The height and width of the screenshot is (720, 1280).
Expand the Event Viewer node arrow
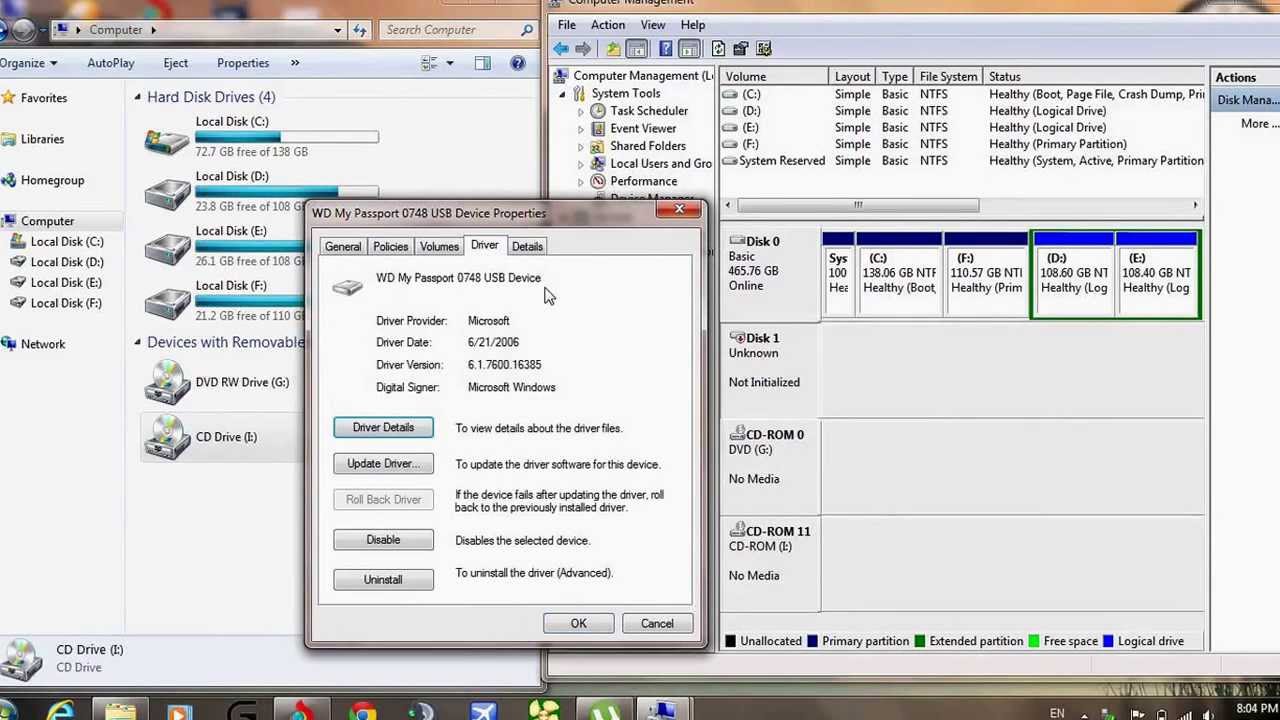click(580, 129)
